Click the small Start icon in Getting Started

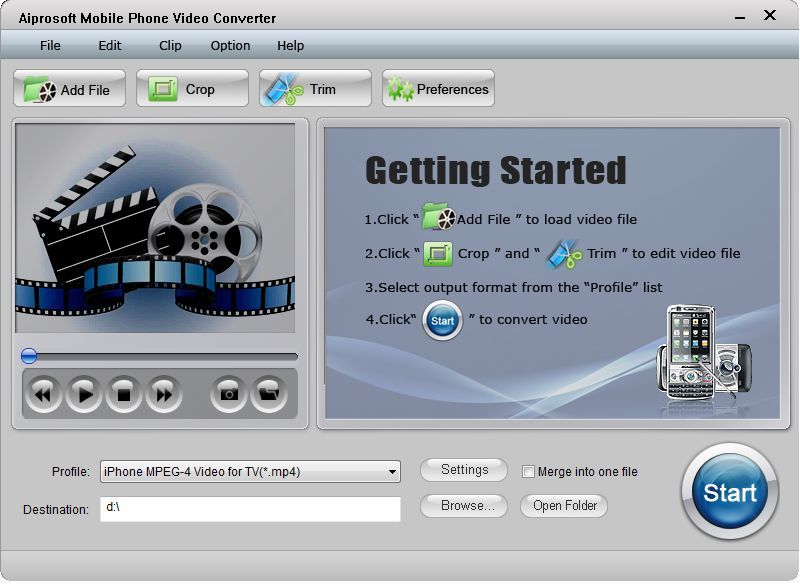[440, 322]
